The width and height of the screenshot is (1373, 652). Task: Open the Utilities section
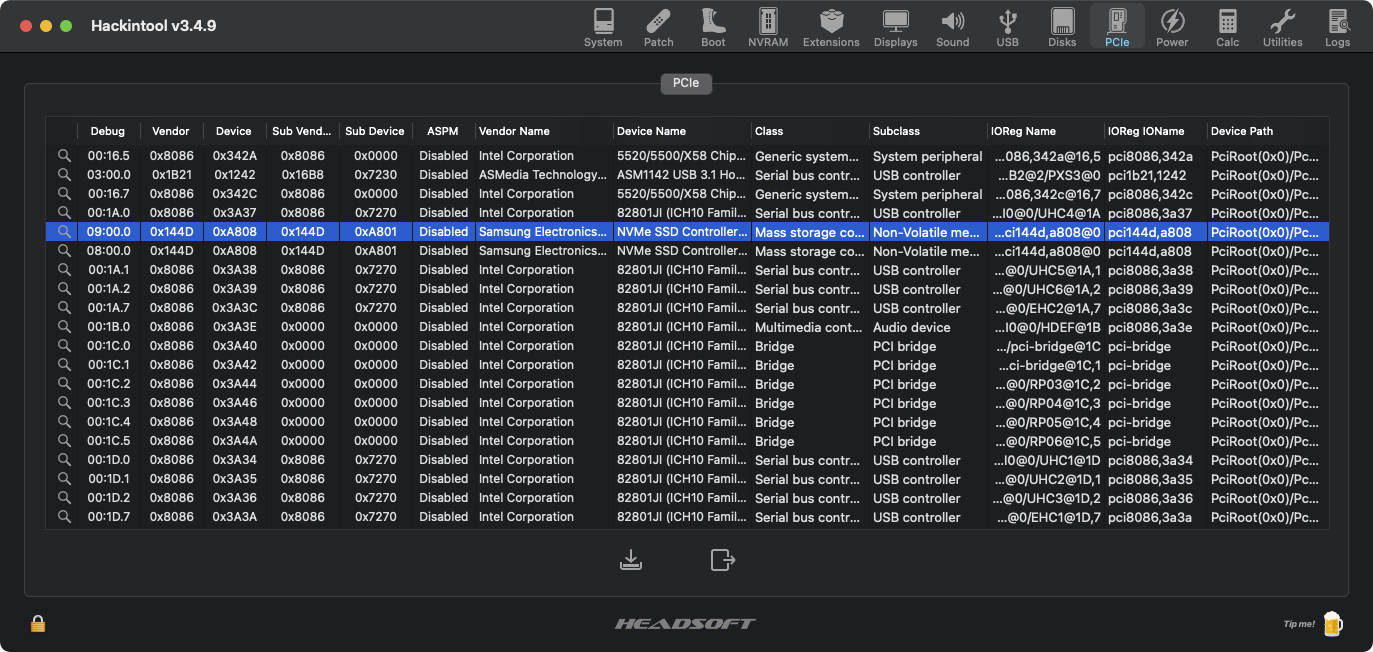1282,27
